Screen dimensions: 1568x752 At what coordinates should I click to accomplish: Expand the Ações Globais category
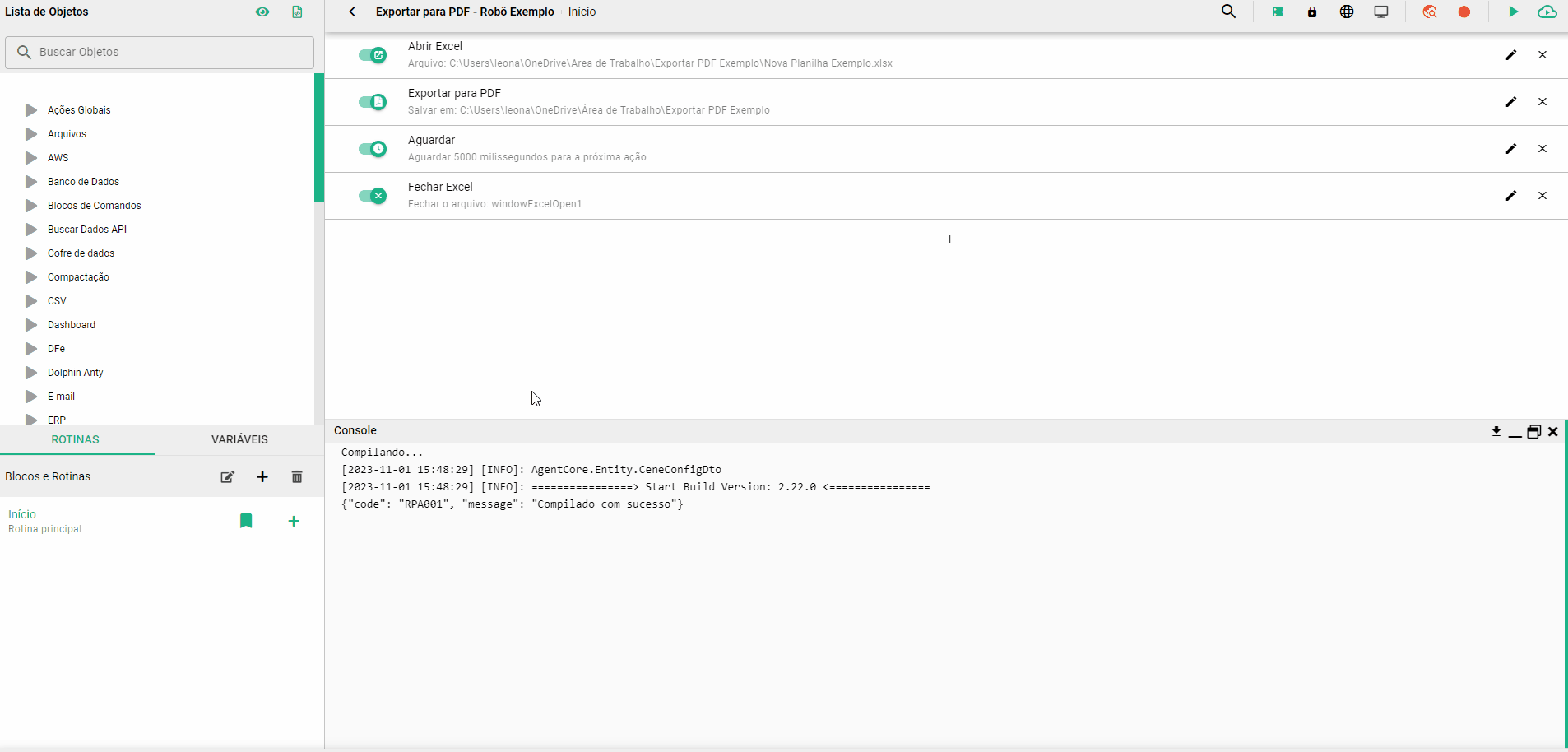pyautogui.click(x=31, y=110)
